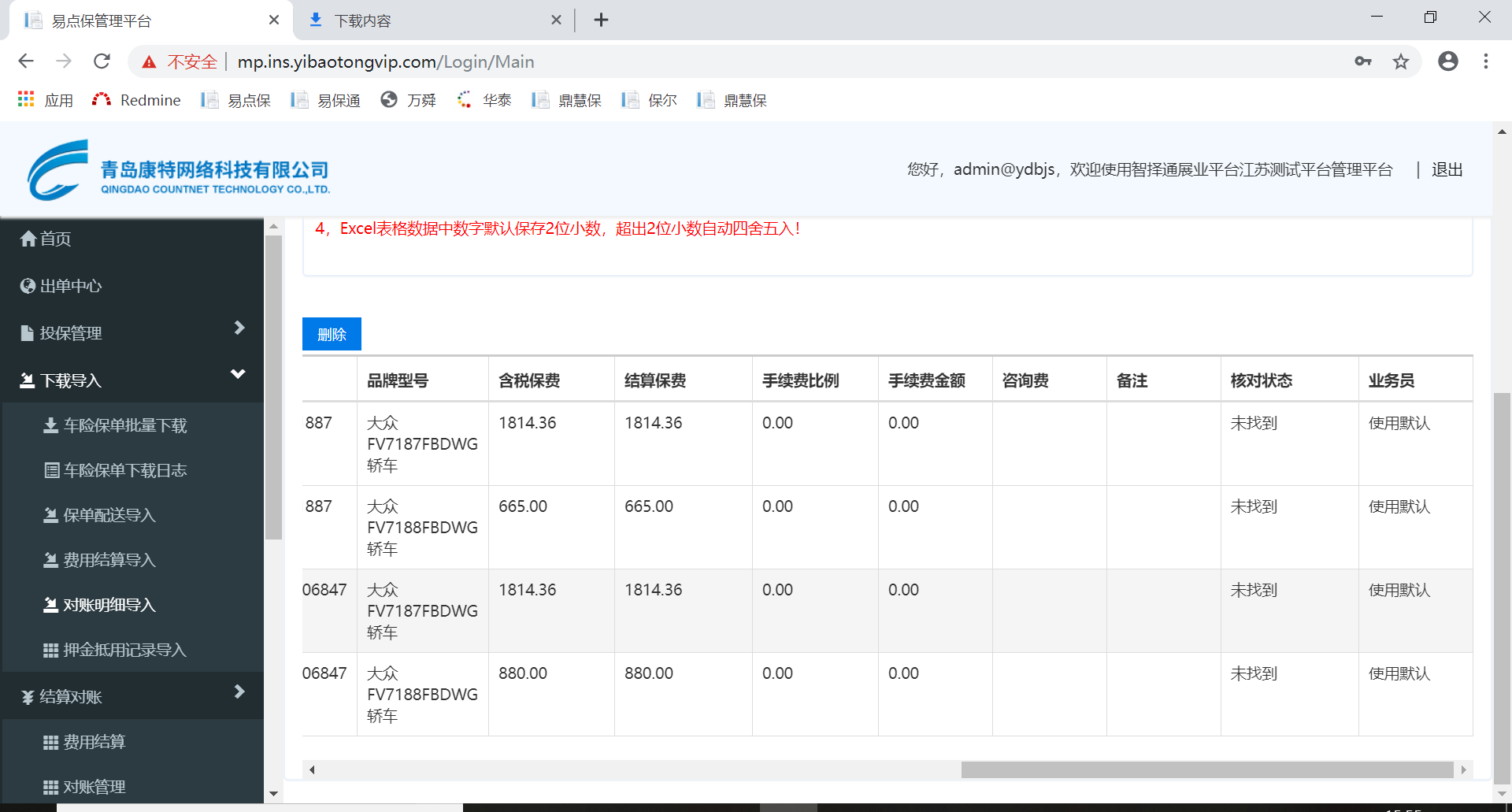Open the Apps grid bookmark icon
The image size is (1512, 812).
(26, 100)
